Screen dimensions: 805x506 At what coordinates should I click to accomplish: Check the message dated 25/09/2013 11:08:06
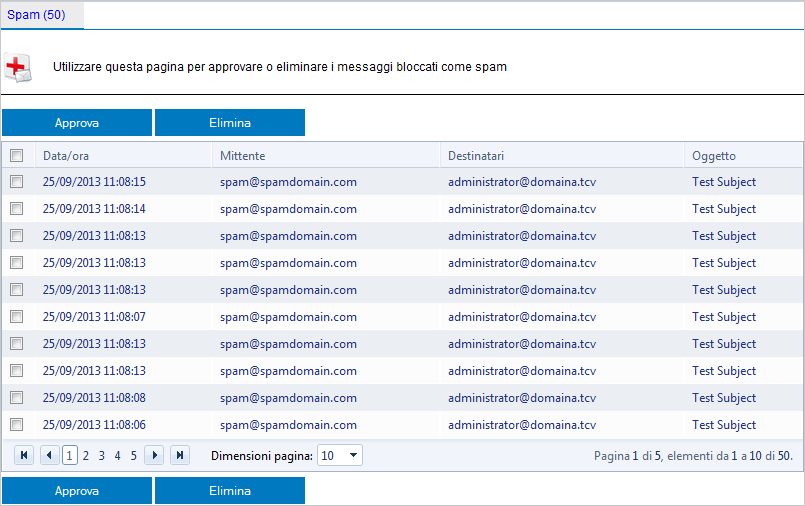[16, 424]
